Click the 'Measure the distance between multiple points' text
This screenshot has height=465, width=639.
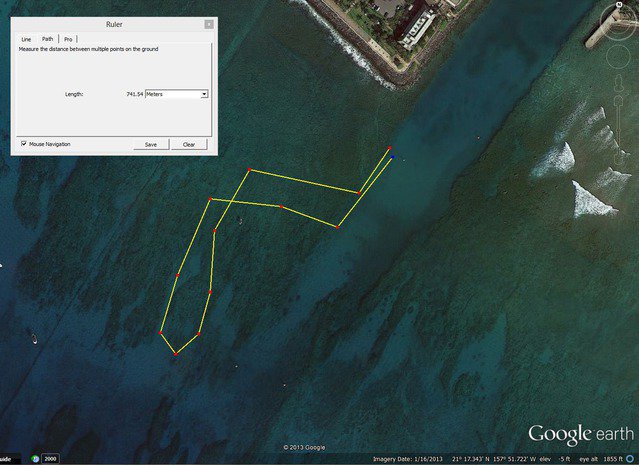[88, 49]
